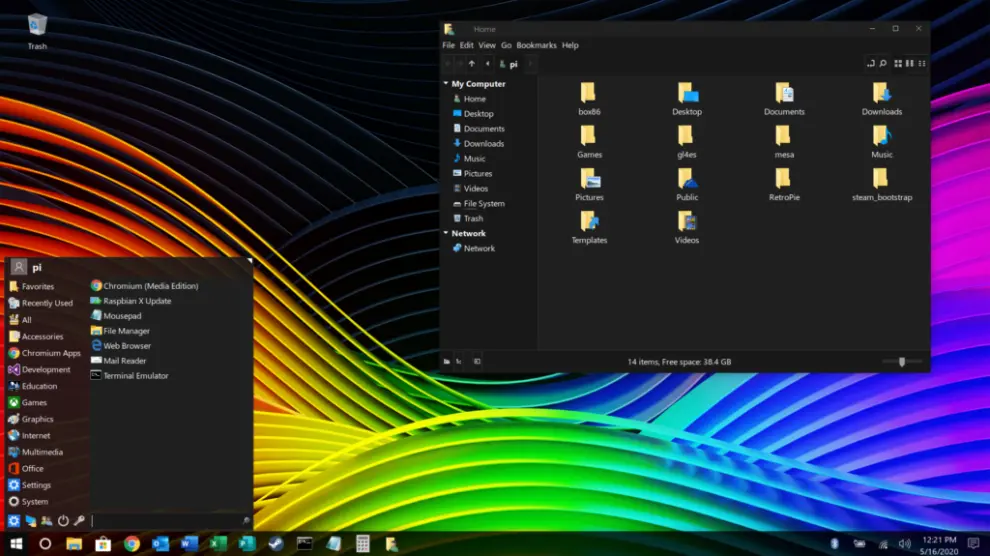
Task: Adjust the icon zoom slider
Action: pos(901,361)
